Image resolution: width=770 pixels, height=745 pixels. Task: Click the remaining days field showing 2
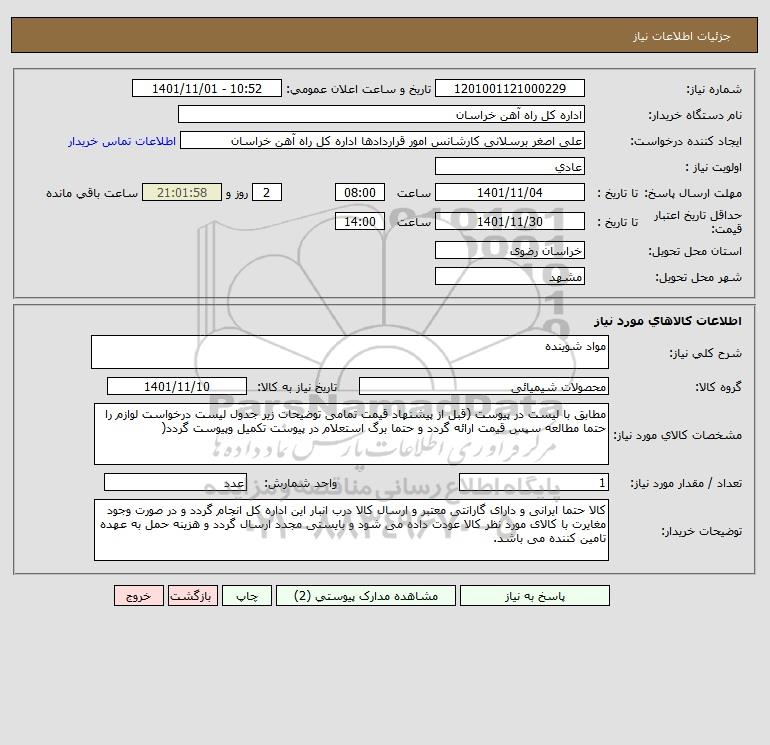[x=267, y=193]
